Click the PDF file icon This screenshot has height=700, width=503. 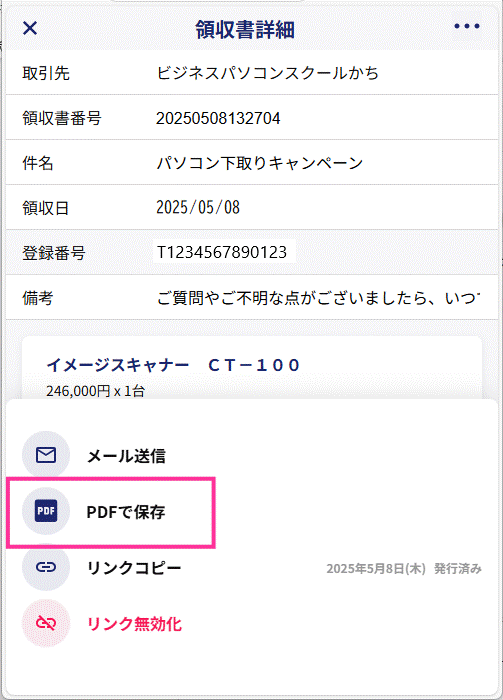(x=46, y=511)
